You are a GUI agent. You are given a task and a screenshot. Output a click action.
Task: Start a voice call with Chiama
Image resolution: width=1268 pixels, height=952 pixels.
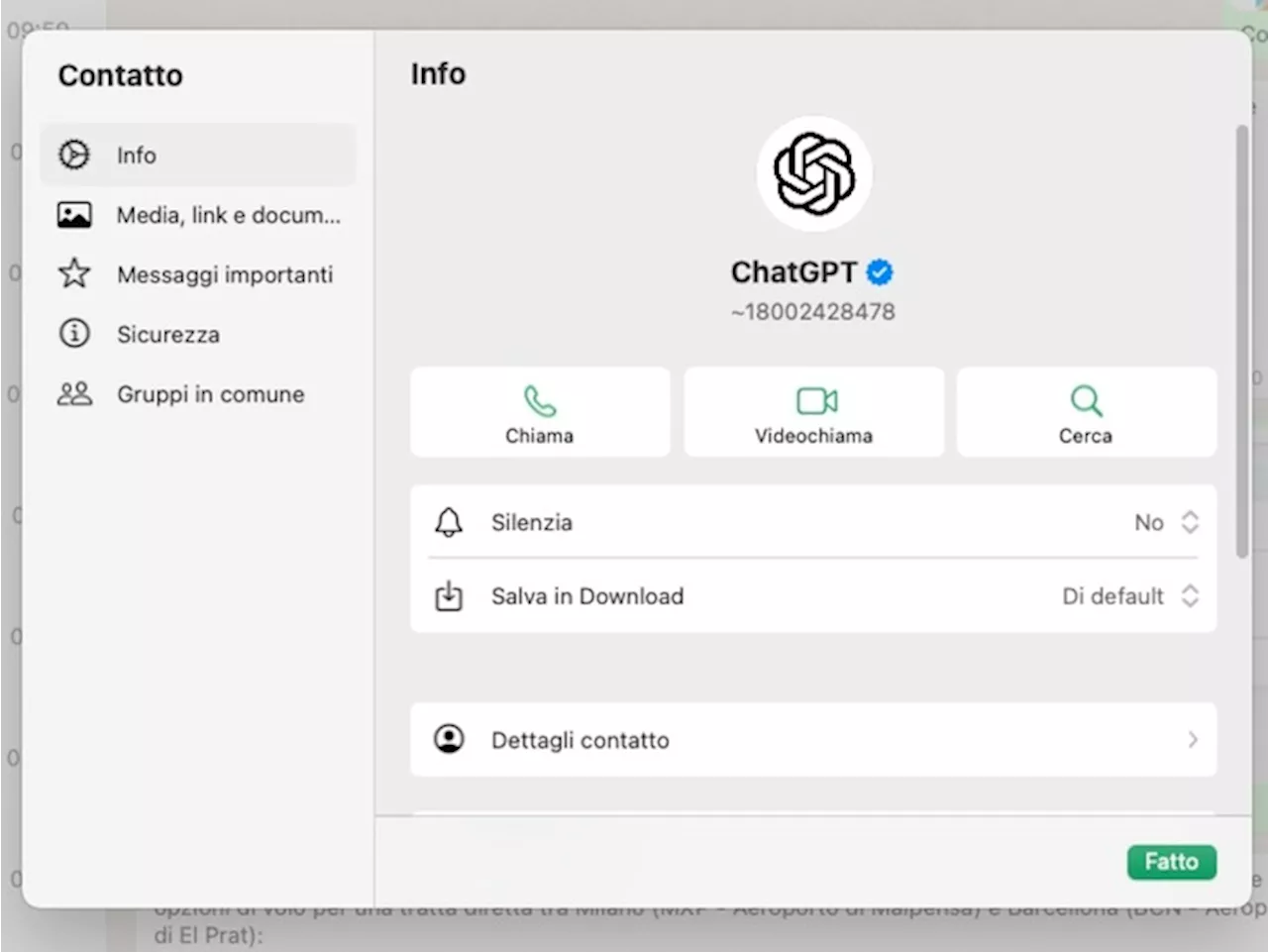[x=540, y=412]
